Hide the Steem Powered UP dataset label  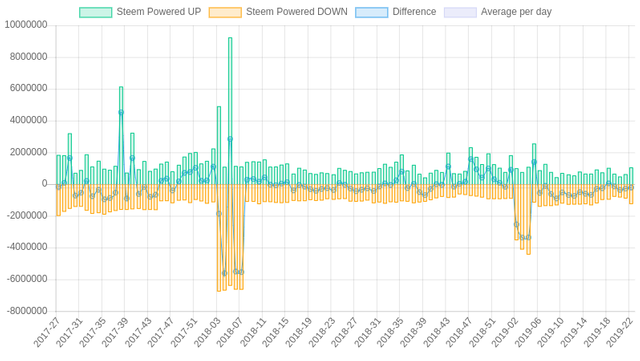point(159,12)
